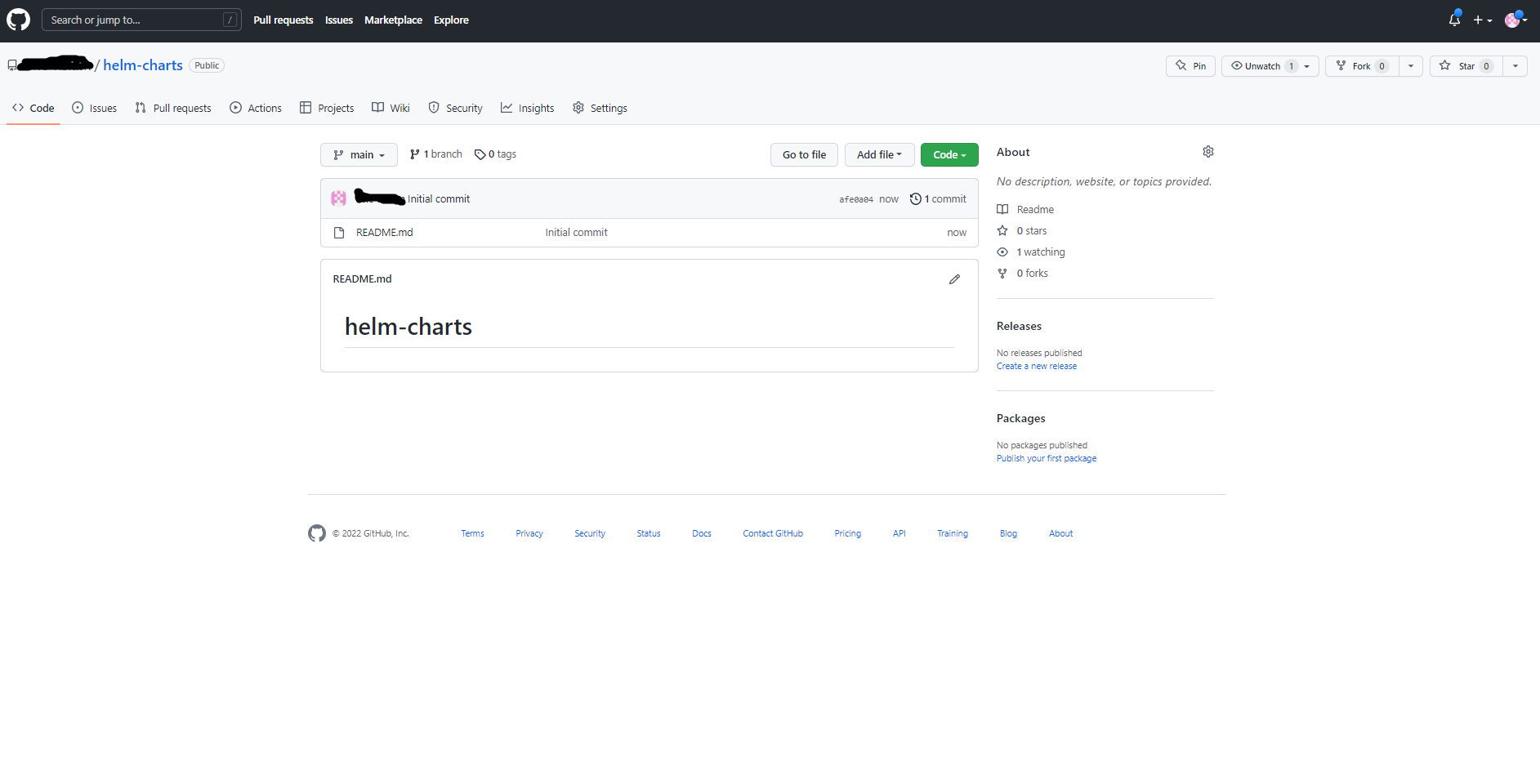Open the latest Initial commit message link

click(439, 199)
